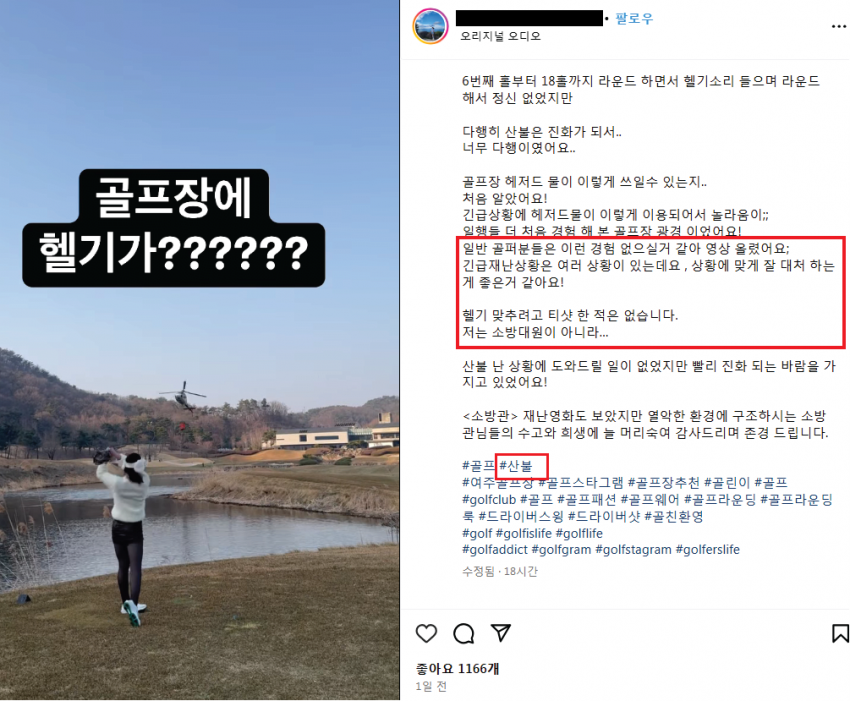Open the #golfstagram hashtag
The image size is (850, 701).
tap(633, 550)
